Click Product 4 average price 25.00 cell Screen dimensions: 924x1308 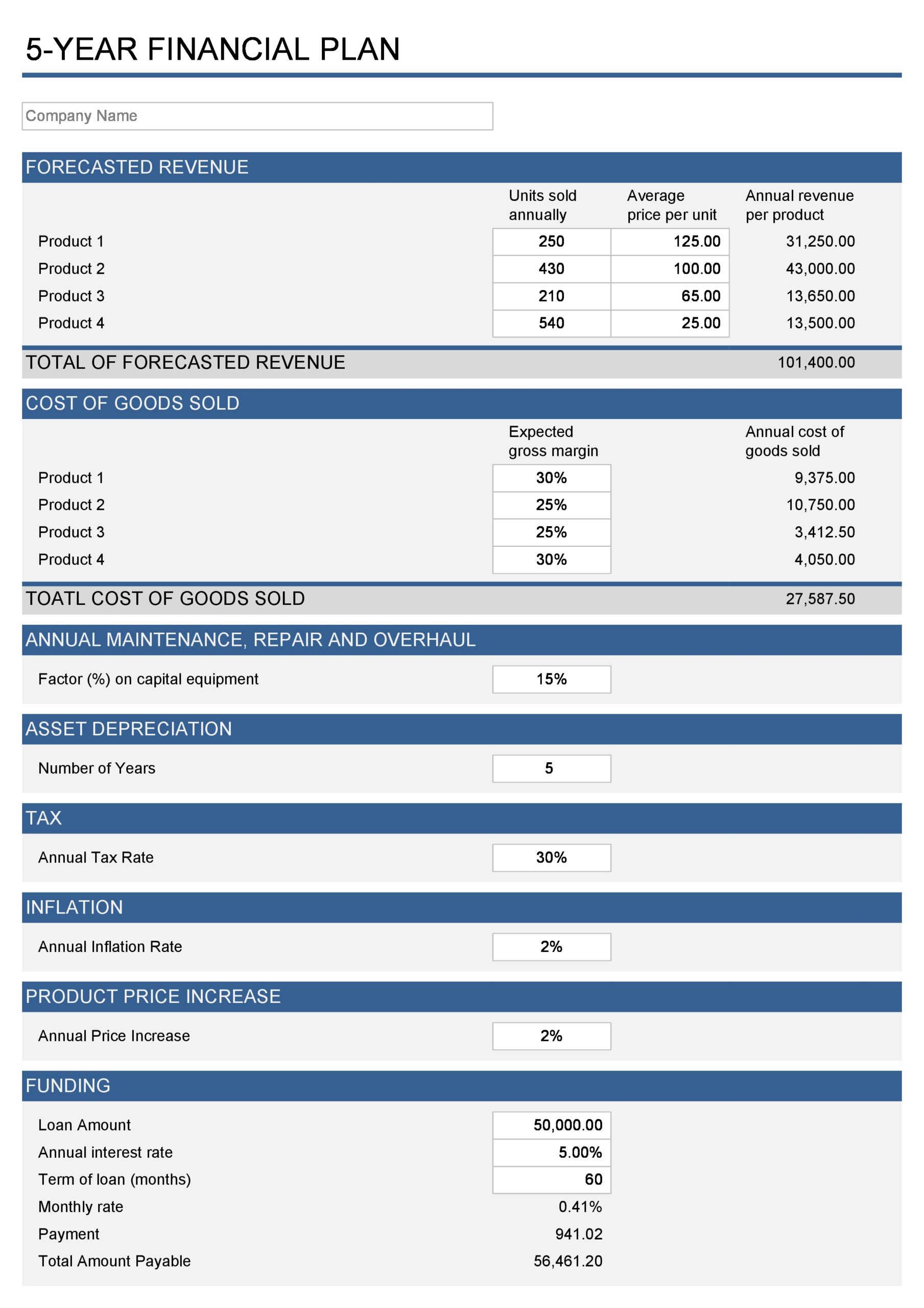point(670,323)
